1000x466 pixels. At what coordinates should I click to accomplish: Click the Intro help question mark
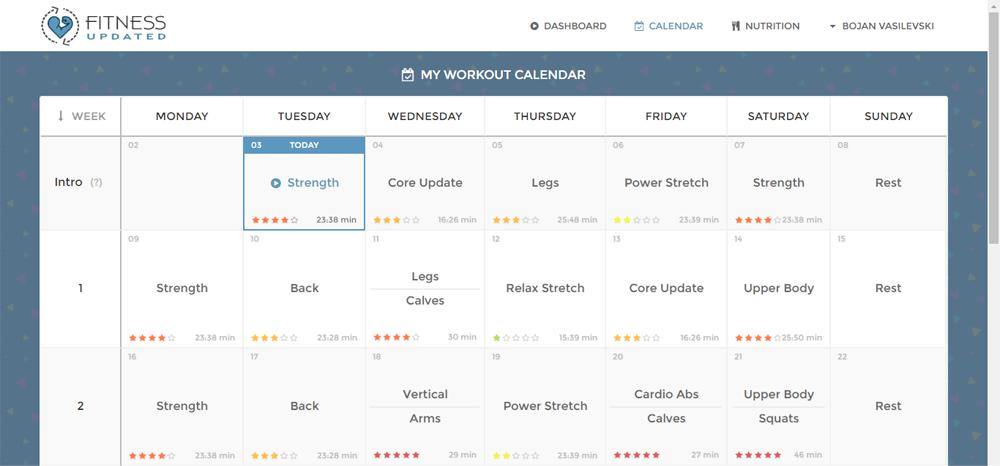coord(96,183)
